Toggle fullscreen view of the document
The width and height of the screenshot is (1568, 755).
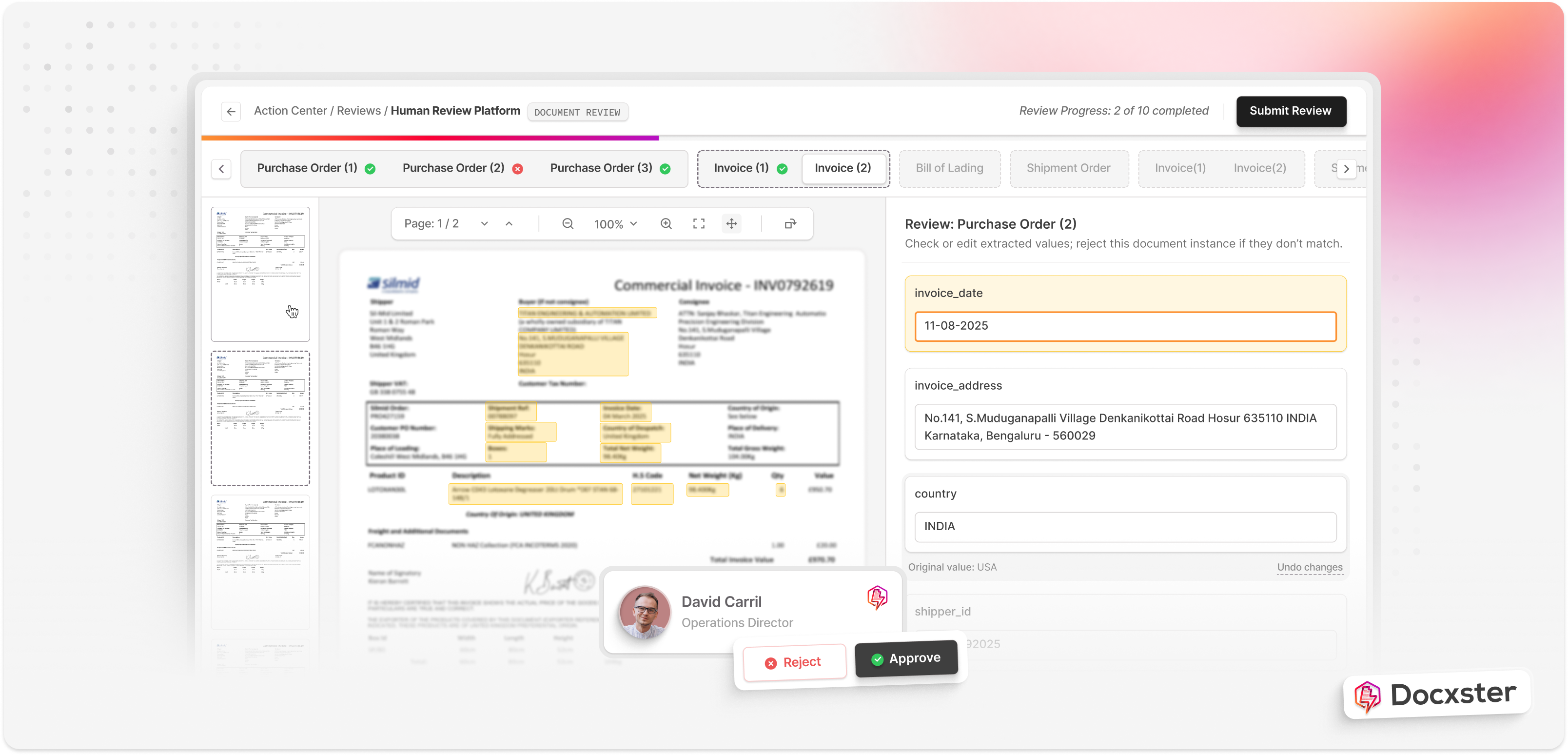699,224
